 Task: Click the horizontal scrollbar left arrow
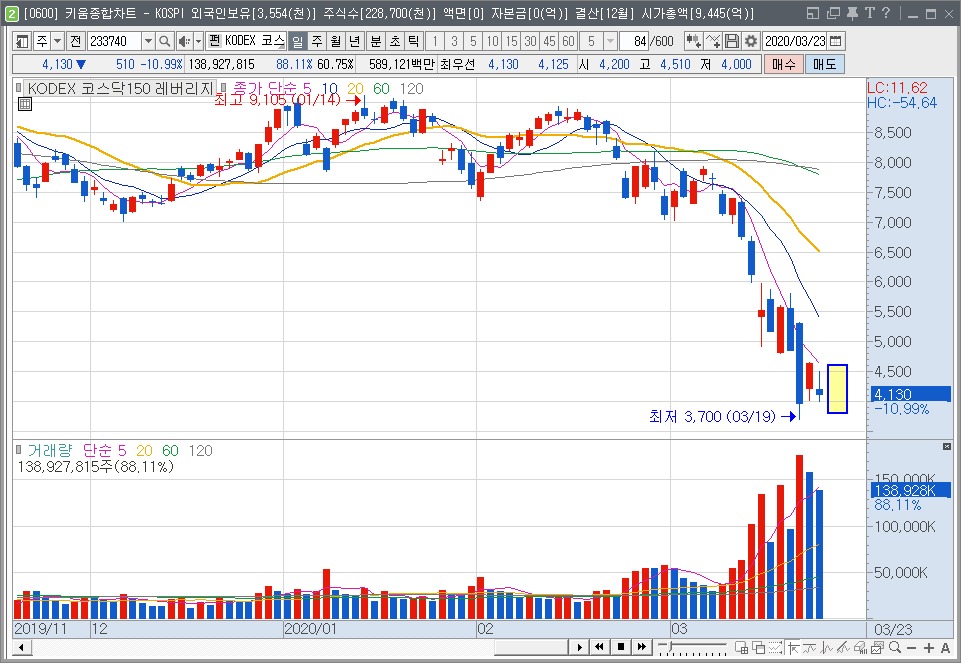22,648
